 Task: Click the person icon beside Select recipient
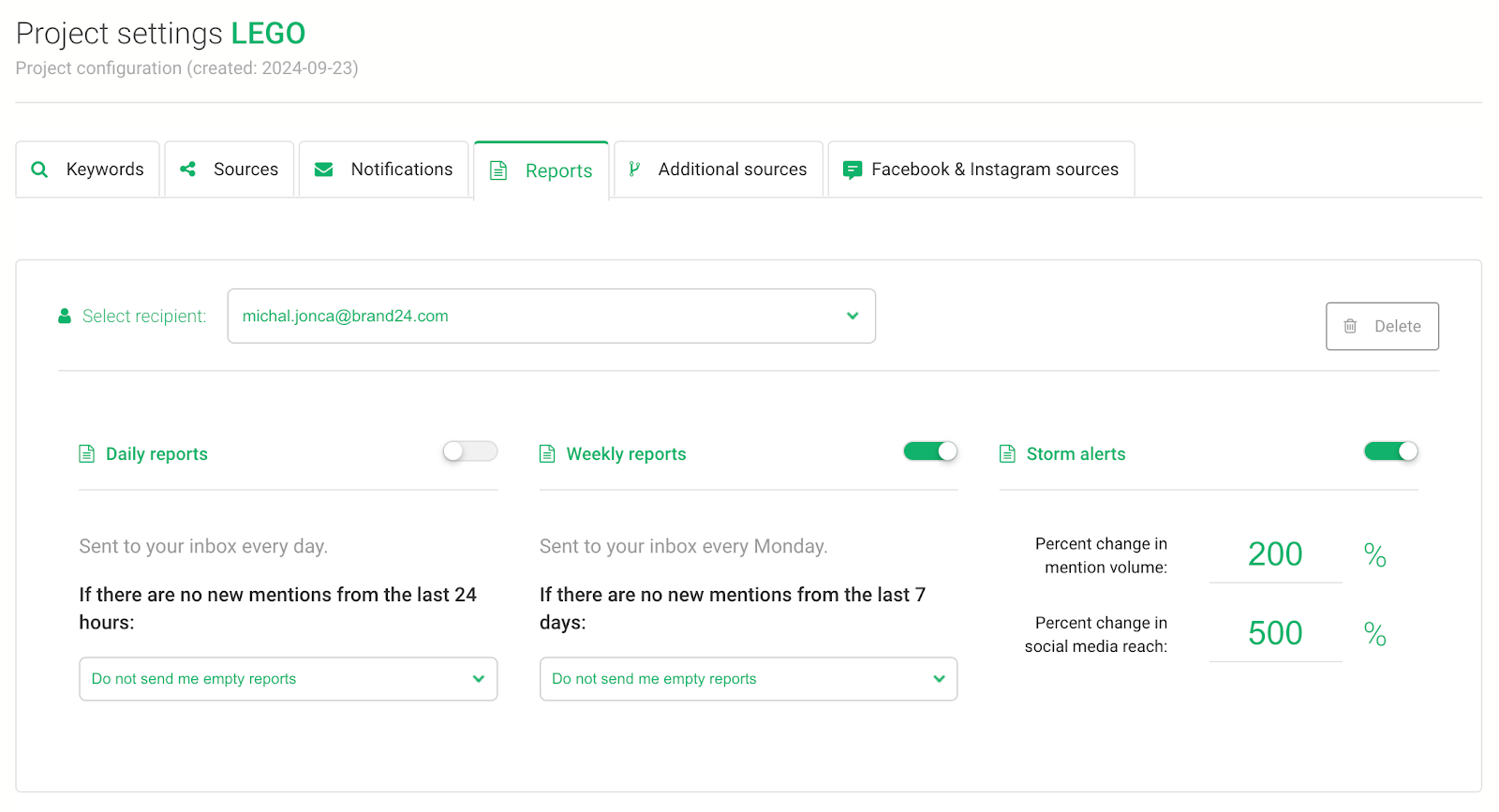[65, 317]
